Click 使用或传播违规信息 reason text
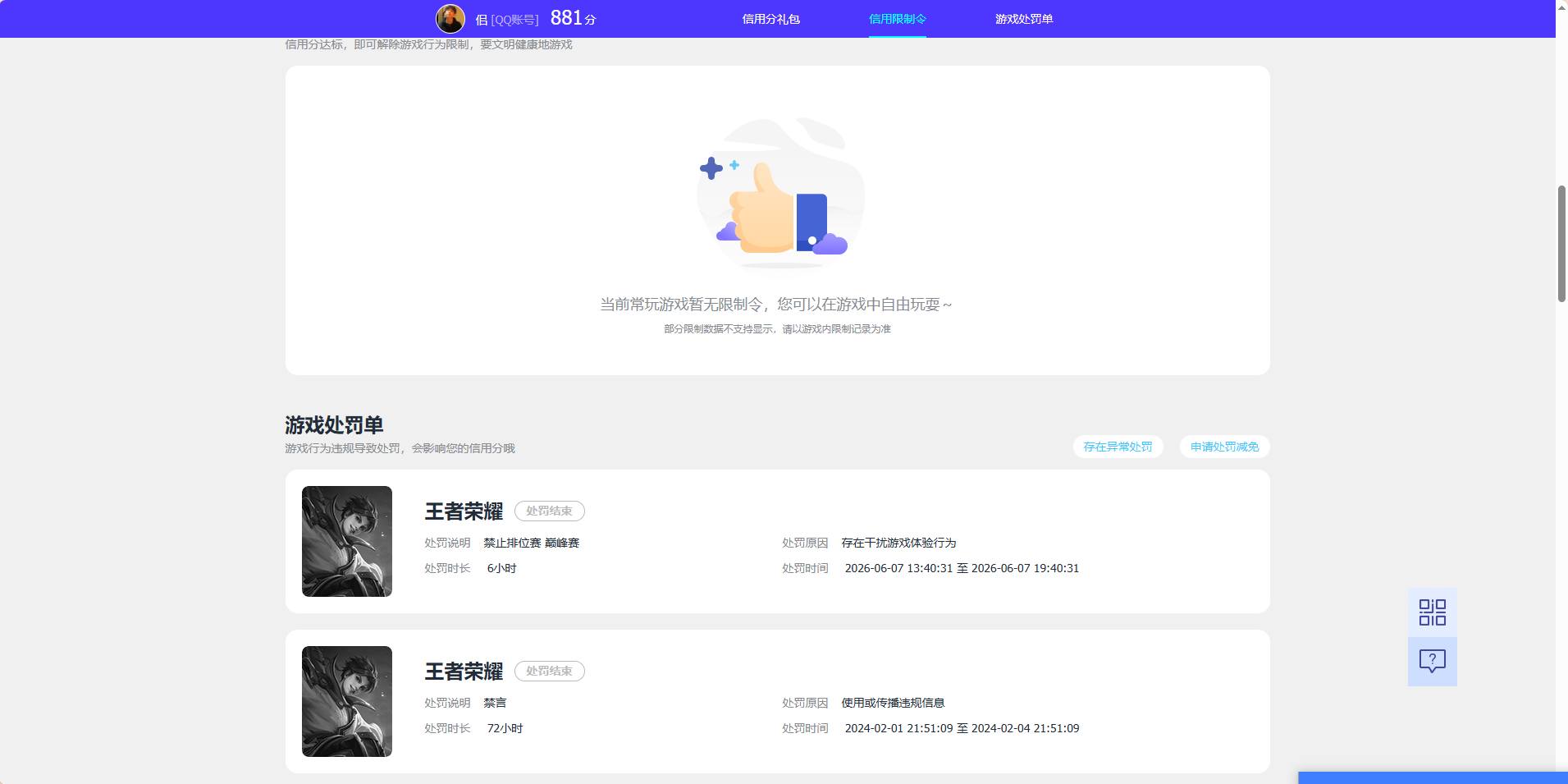The image size is (1568, 784). [893, 703]
